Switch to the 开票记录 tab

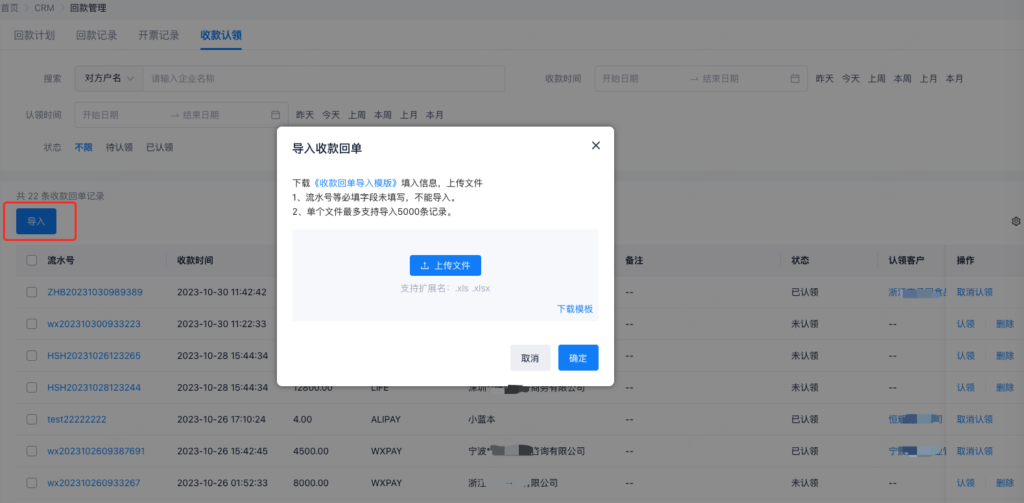[x=159, y=35]
